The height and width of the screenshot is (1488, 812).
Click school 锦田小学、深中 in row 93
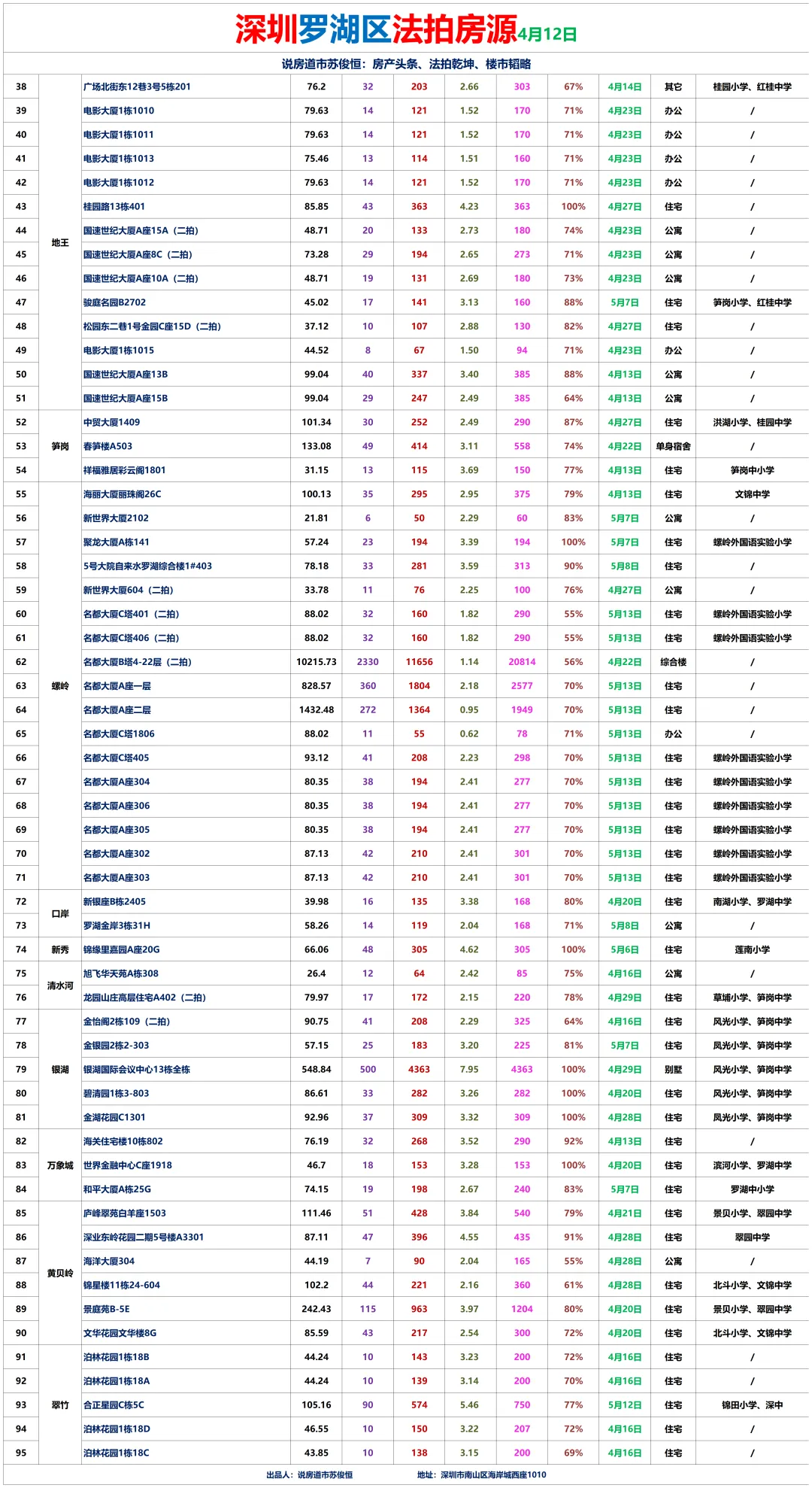pos(753,1405)
